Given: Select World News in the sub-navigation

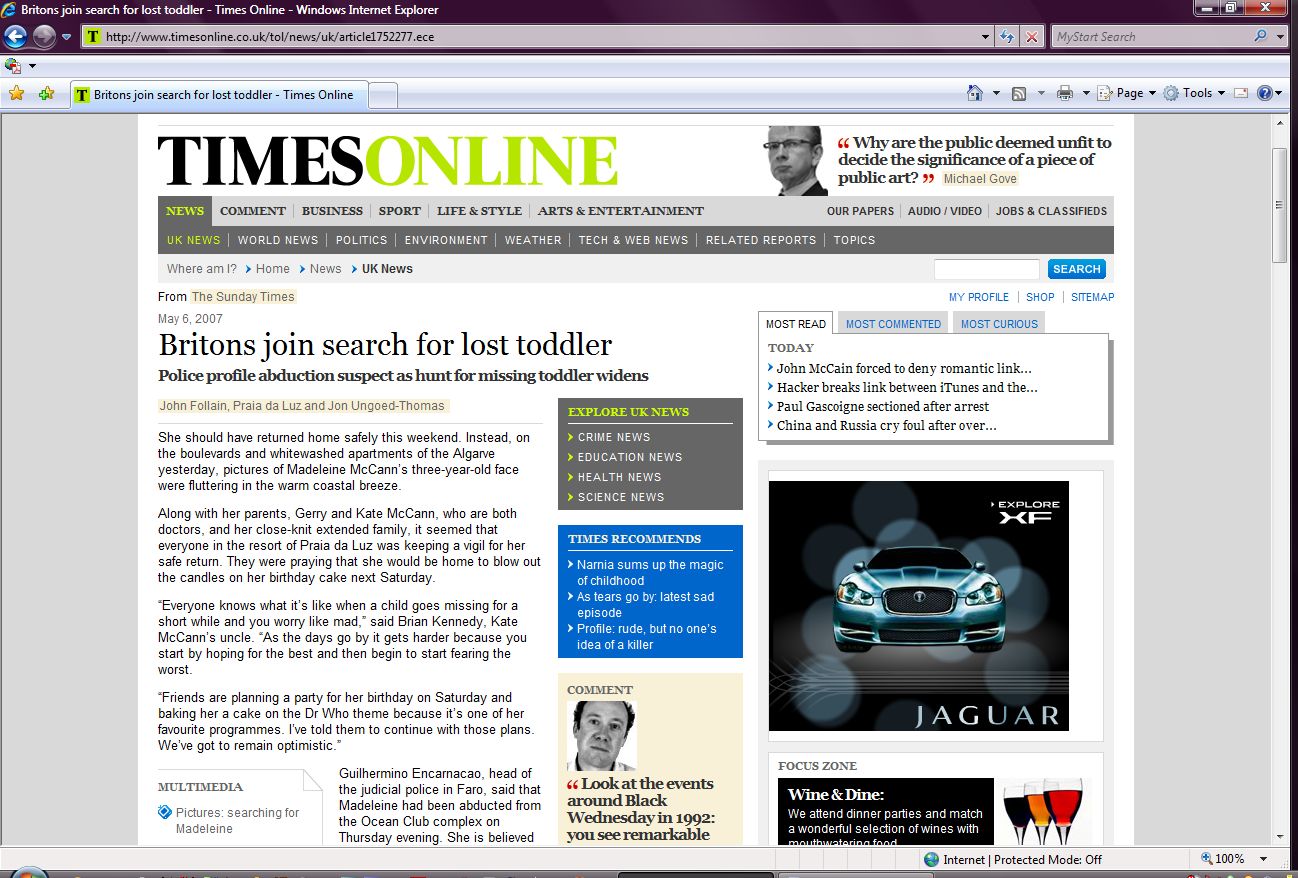Looking at the screenshot, I should (x=278, y=240).
